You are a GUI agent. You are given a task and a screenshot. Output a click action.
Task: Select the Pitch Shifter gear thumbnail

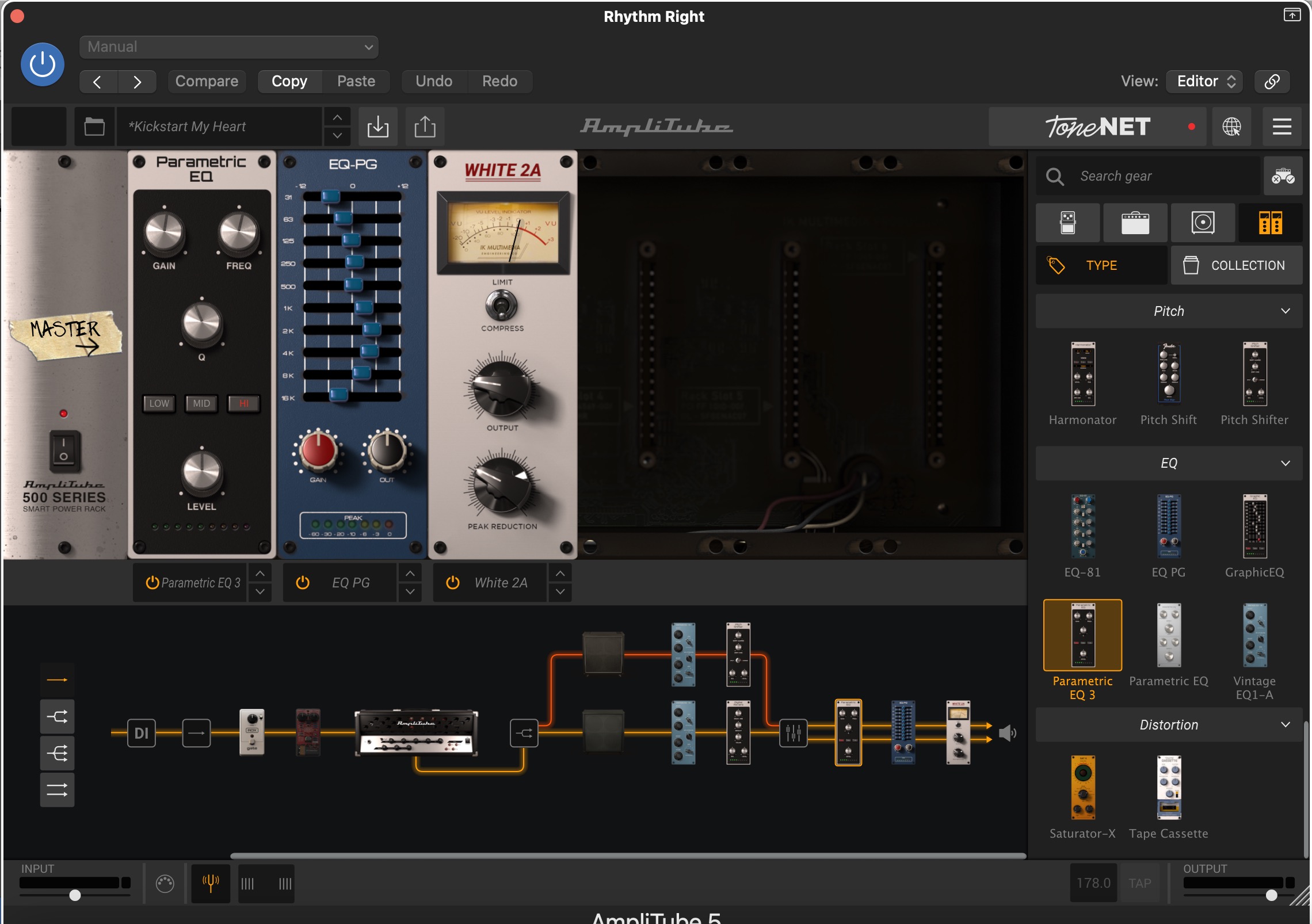1254,375
